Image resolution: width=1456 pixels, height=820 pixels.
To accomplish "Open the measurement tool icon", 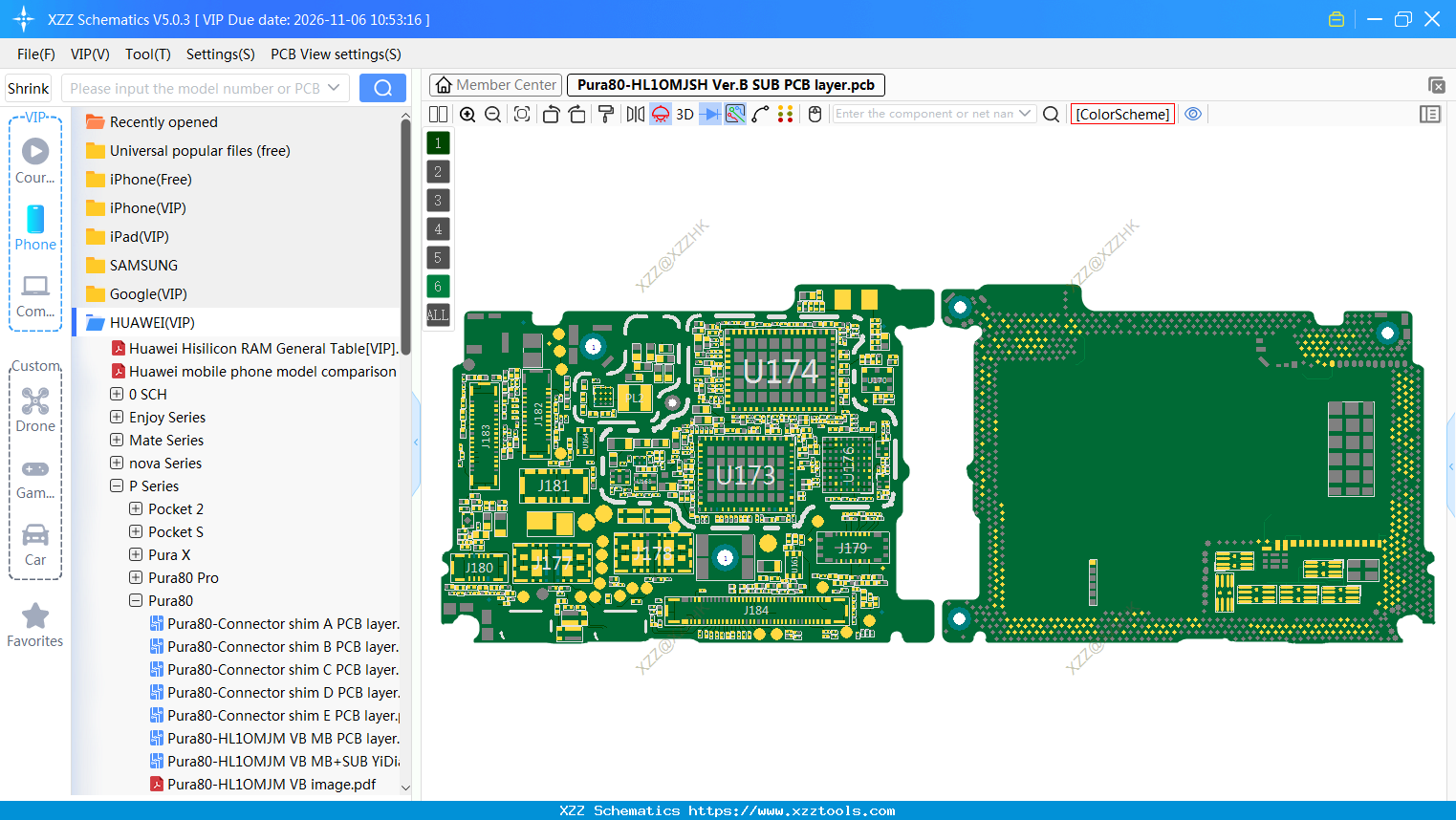I will (758, 114).
